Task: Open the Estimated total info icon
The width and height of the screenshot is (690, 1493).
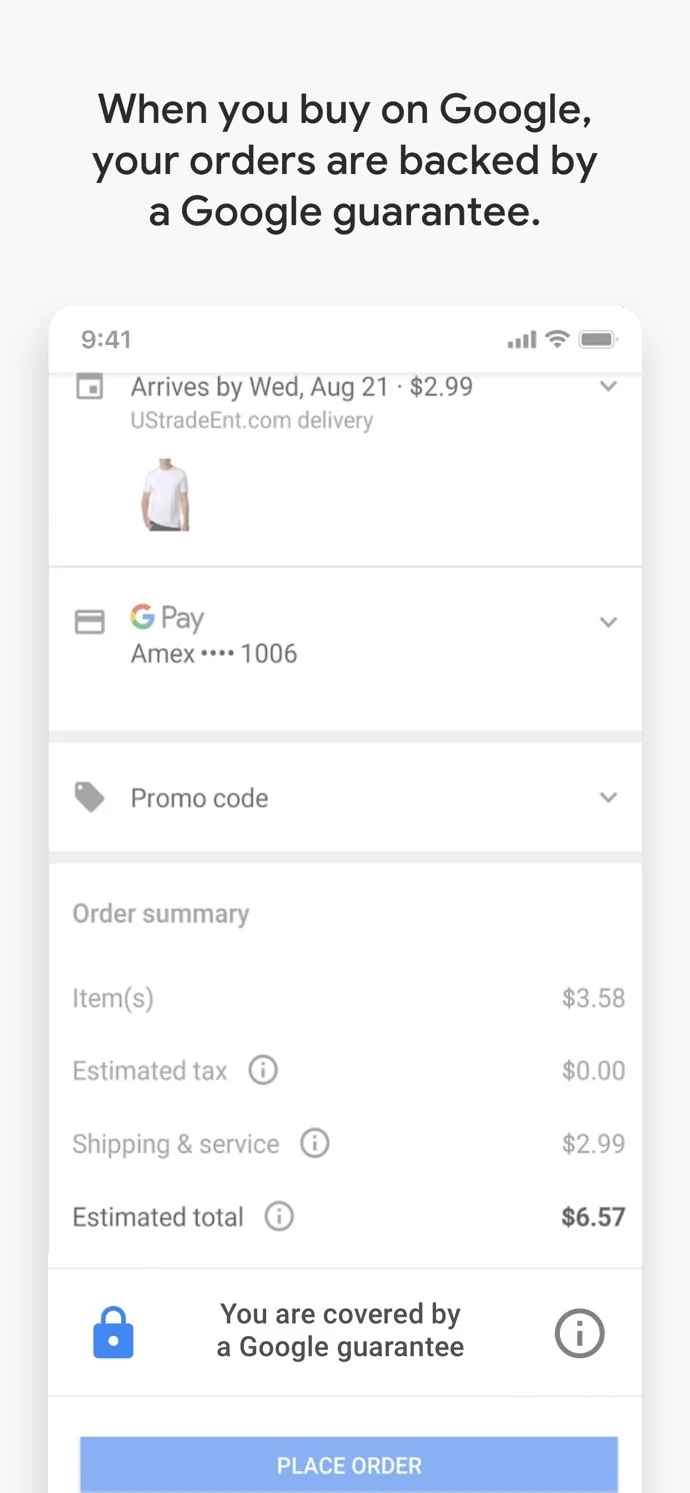Action: point(279,1216)
